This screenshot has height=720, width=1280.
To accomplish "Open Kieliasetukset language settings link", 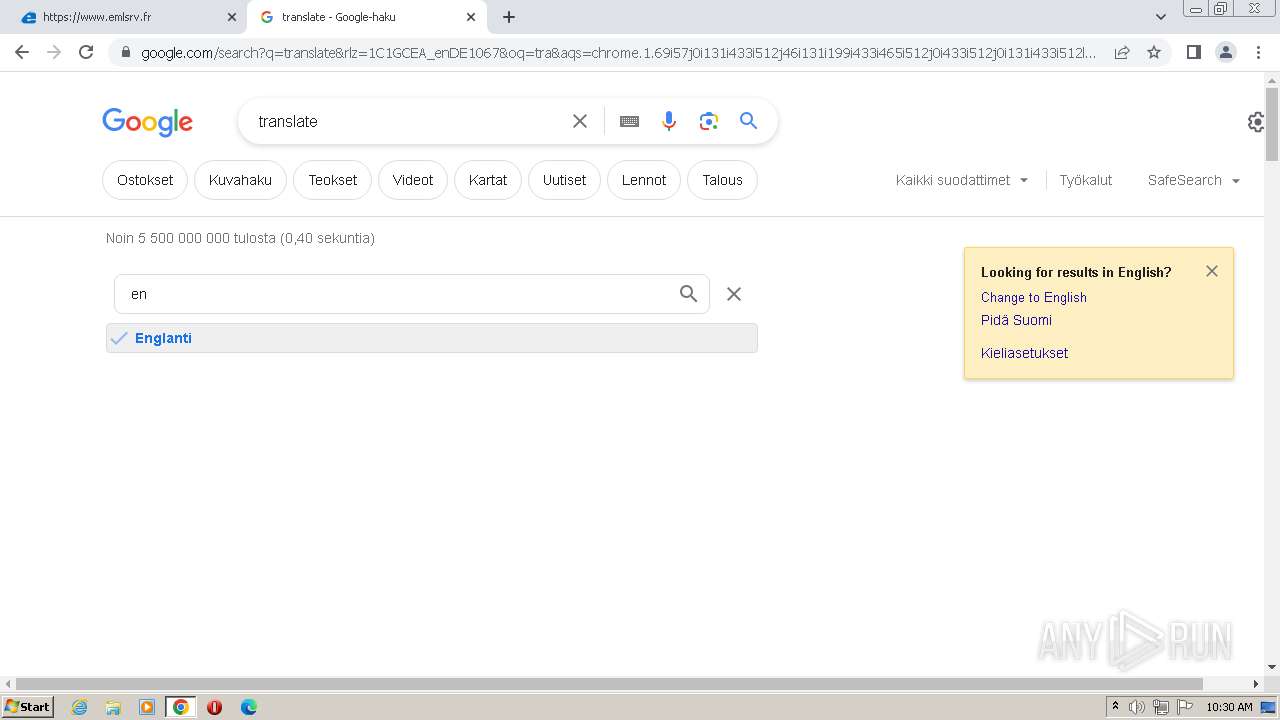I will click(x=1024, y=353).
